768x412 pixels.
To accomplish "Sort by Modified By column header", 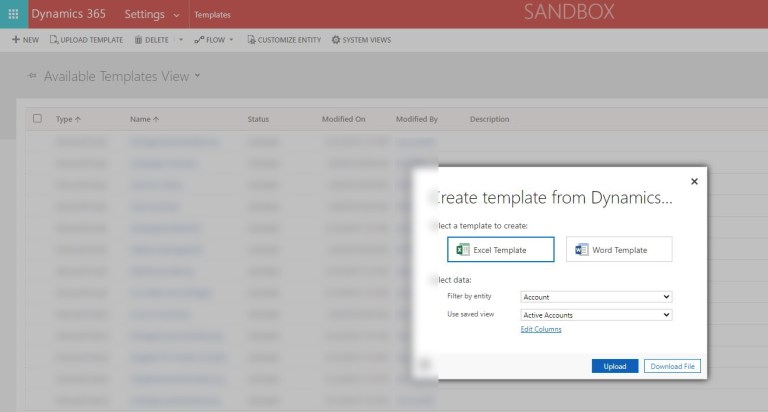I will click(417, 119).
